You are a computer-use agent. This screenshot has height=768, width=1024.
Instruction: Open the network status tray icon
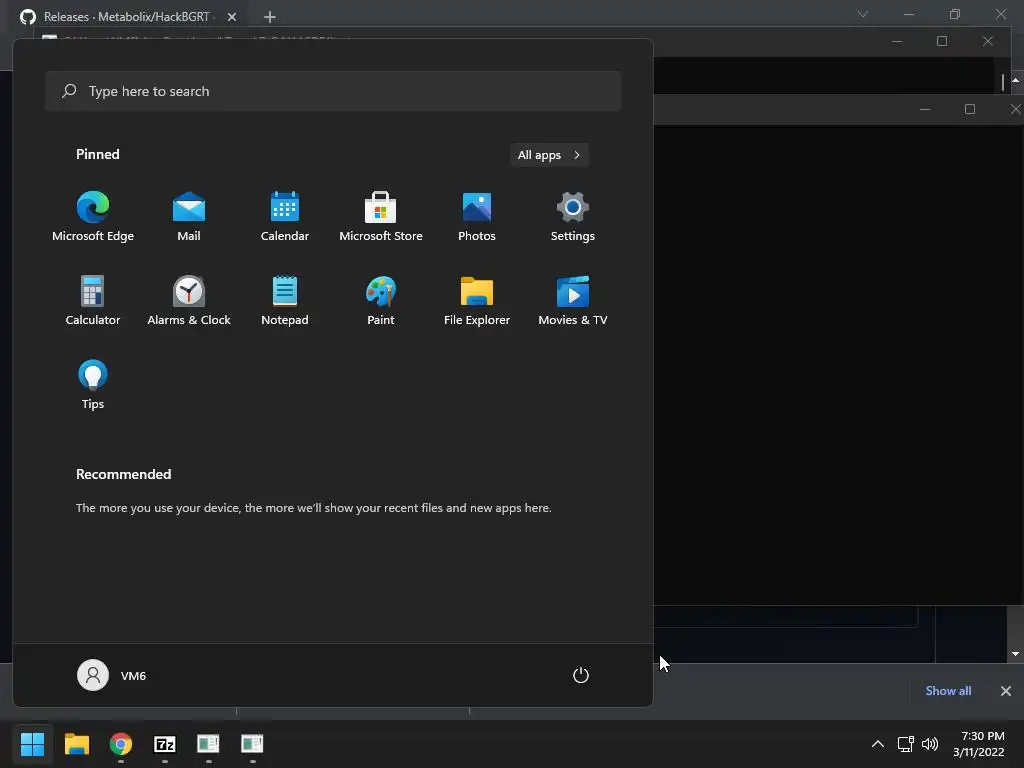905,744
